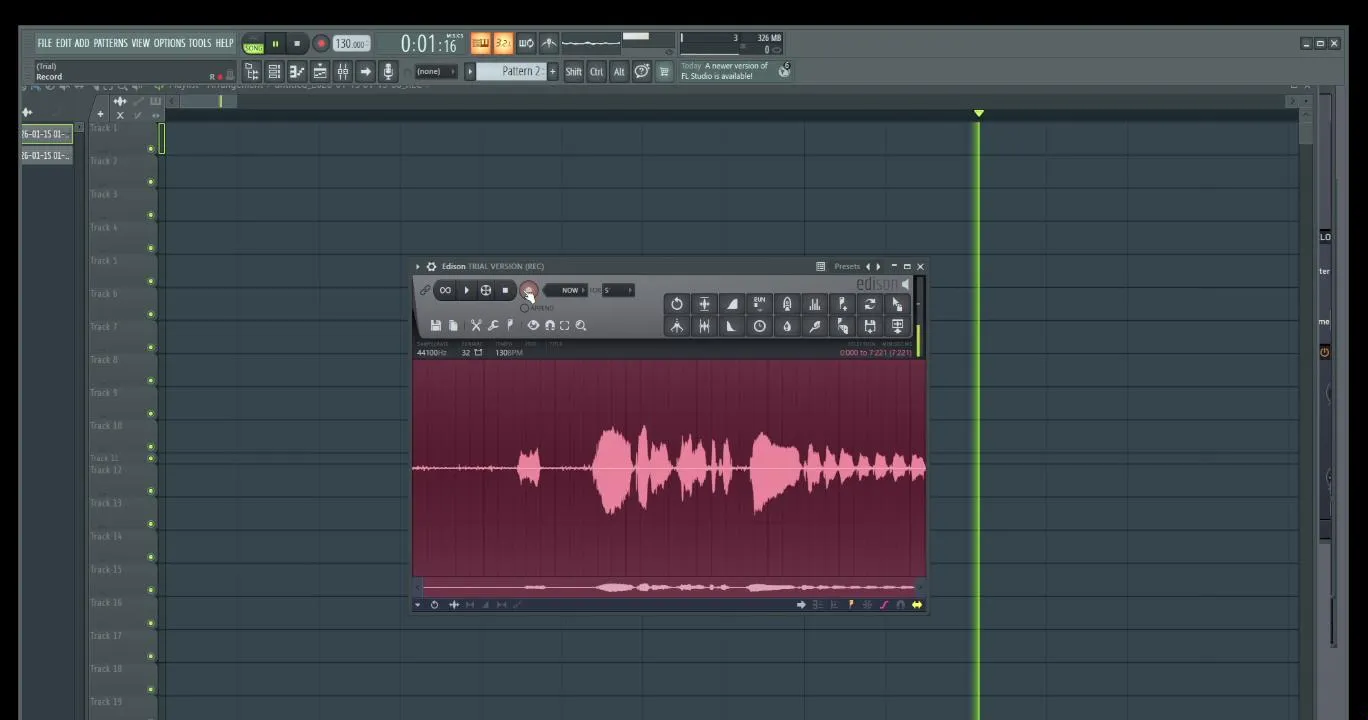Open Edison scissors edit tool
The height and width of the screenshot is (720, 1368).
pyautogui.click(x=476, y=325)
